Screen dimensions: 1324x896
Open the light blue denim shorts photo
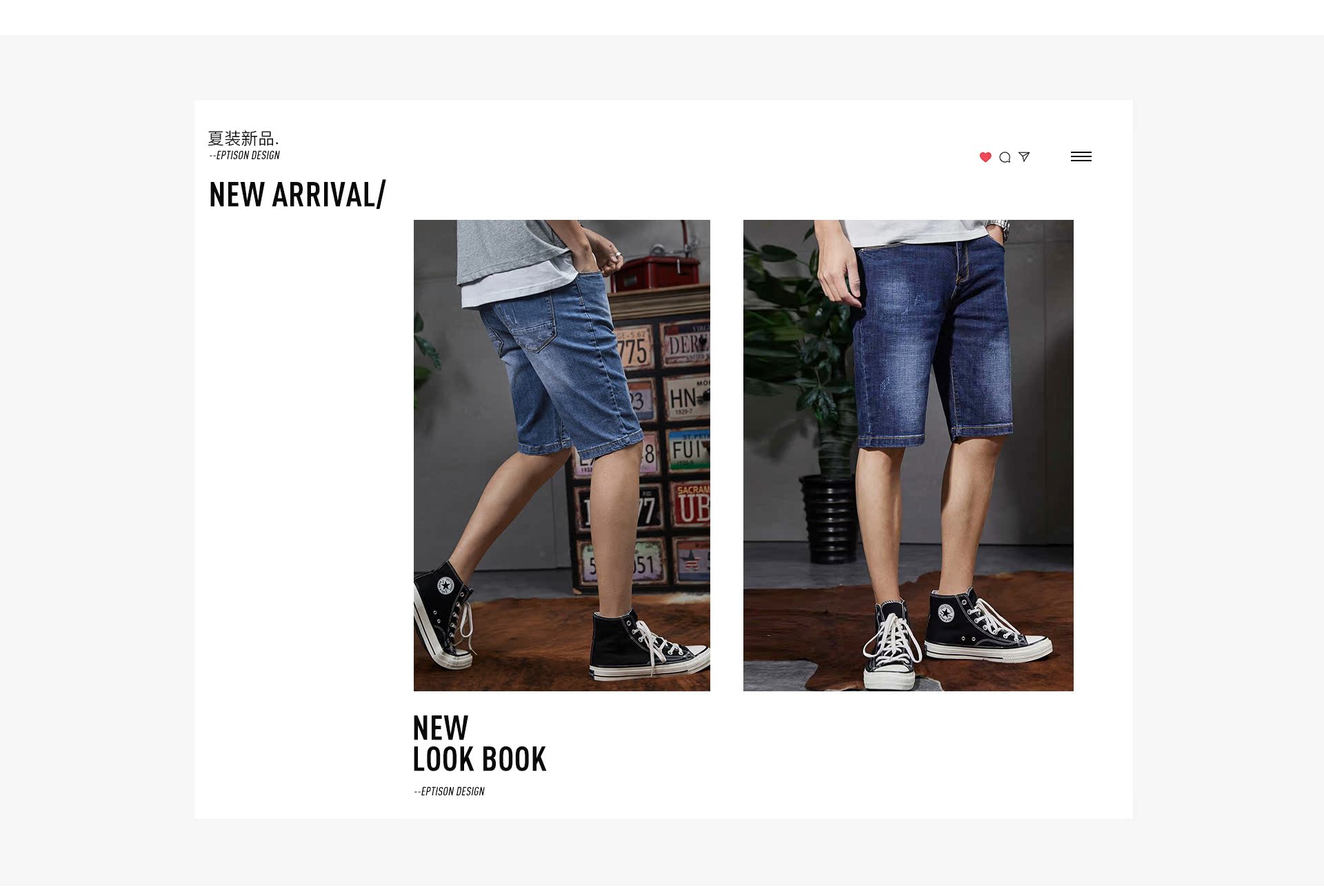point(561,455)
